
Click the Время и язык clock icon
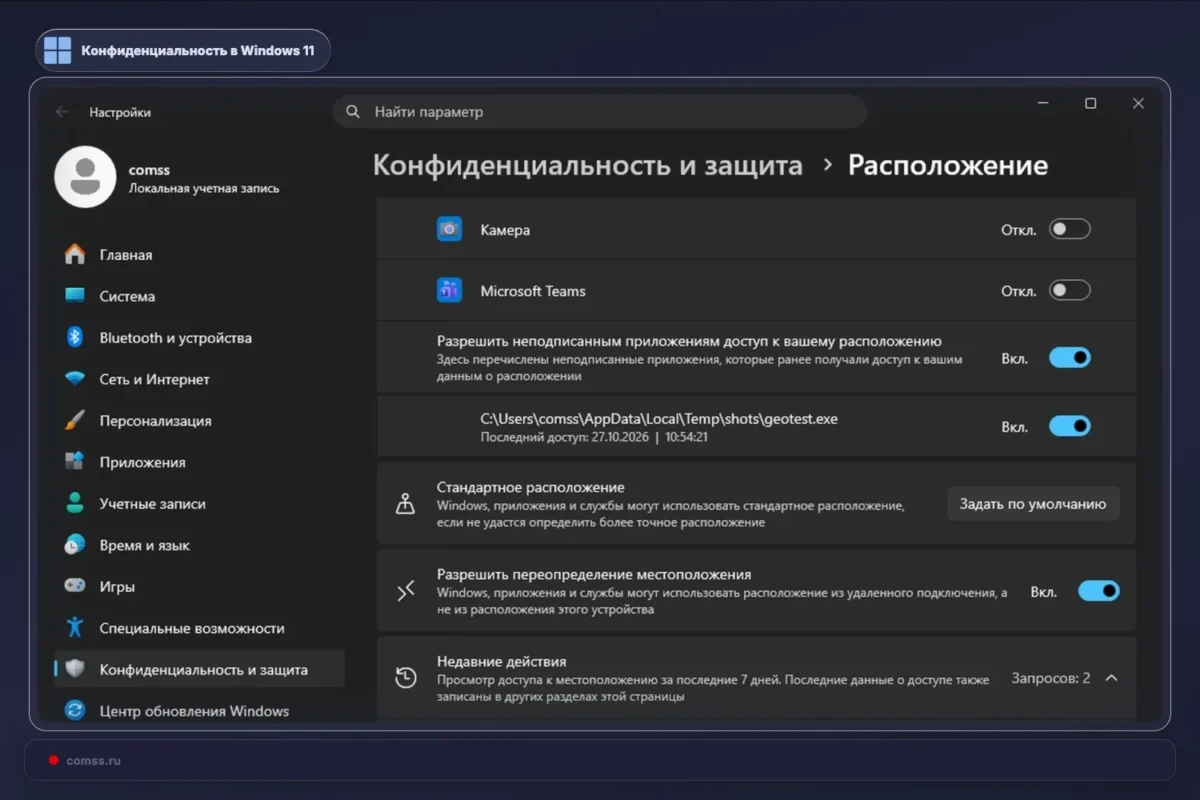click(75, 545)
